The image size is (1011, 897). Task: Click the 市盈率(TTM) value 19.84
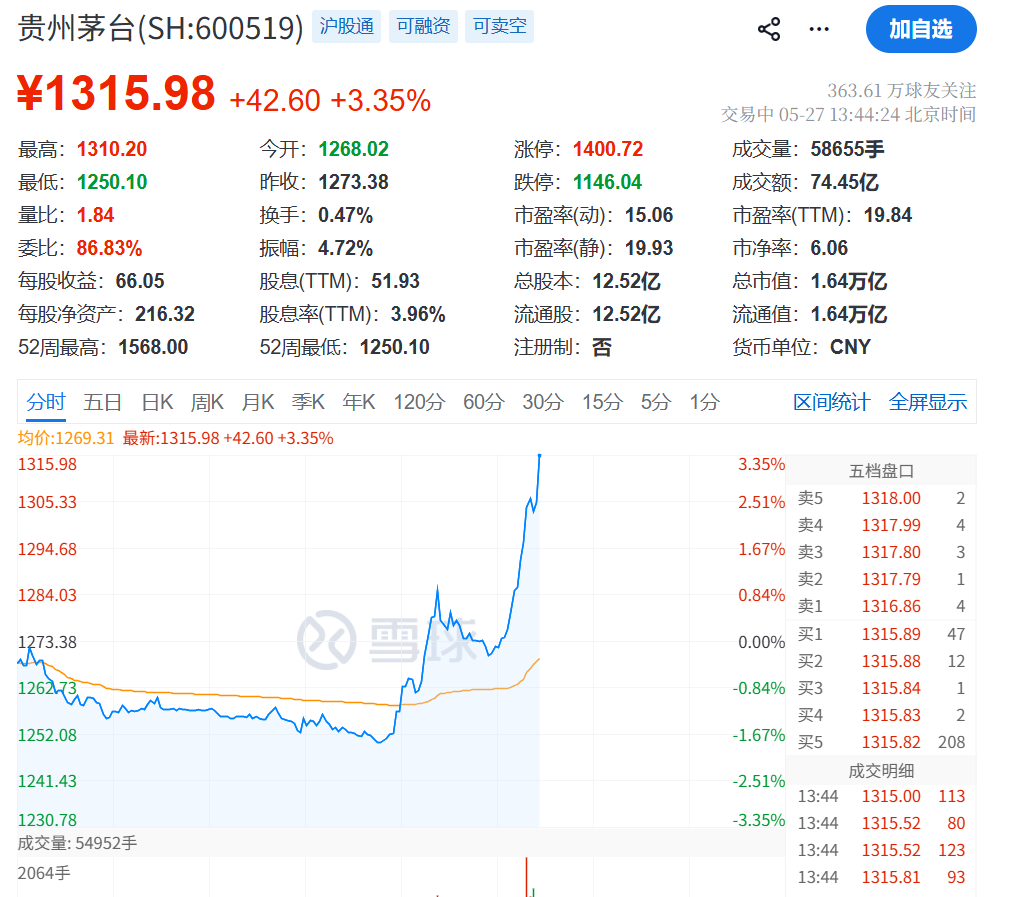pyautogui.click(x=888, y=215)
